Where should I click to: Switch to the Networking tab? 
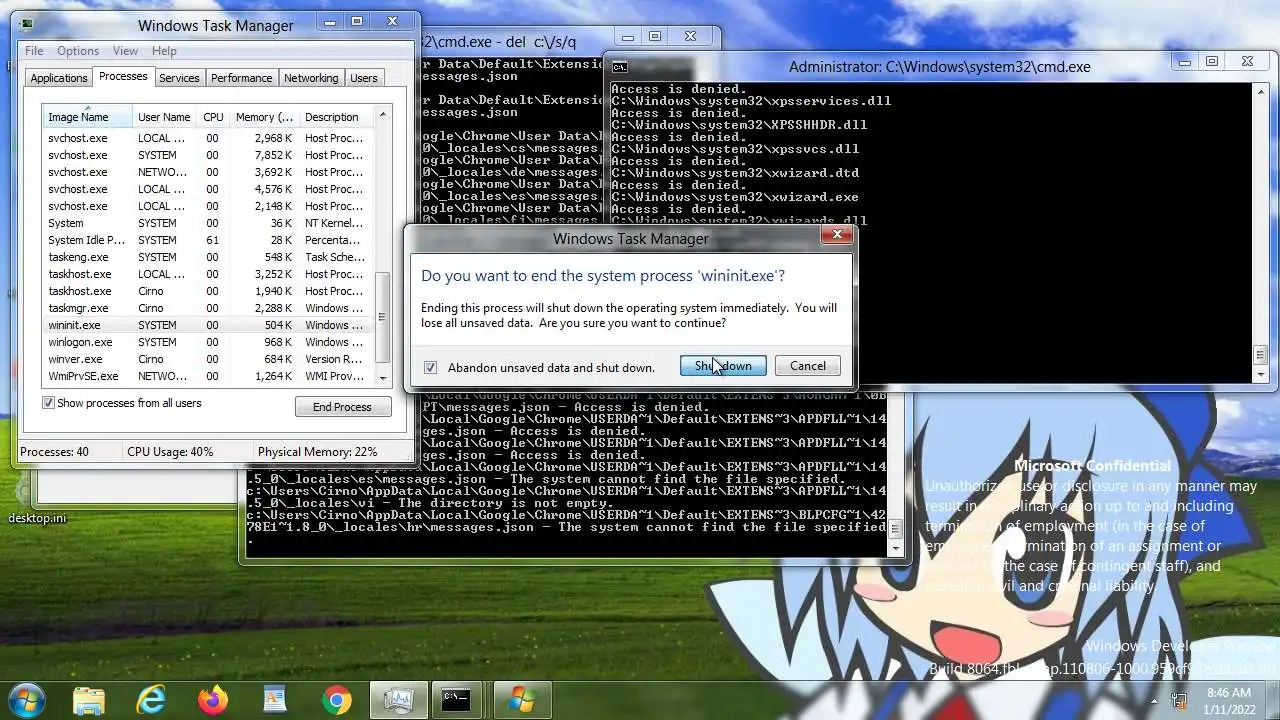click(x=311, y=78)
